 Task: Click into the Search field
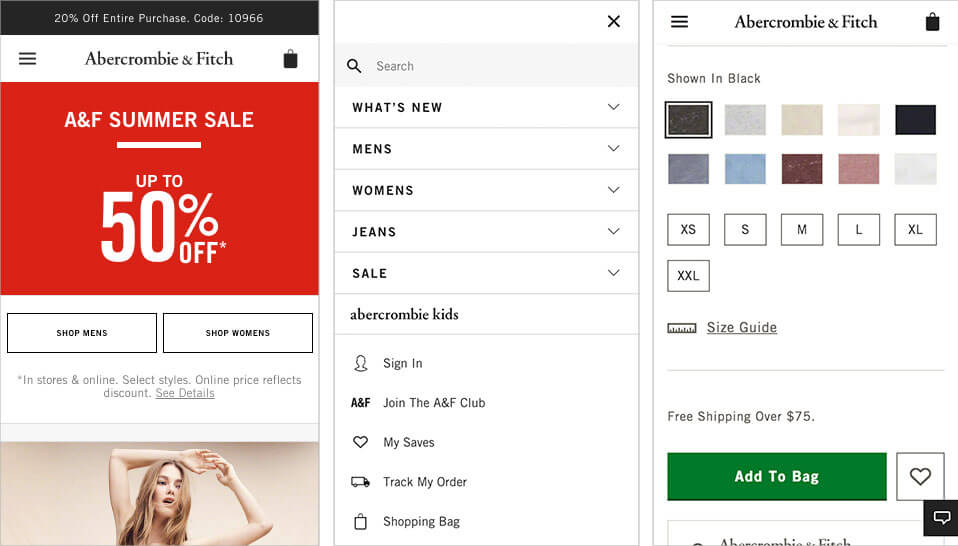[x=486, y=65]
